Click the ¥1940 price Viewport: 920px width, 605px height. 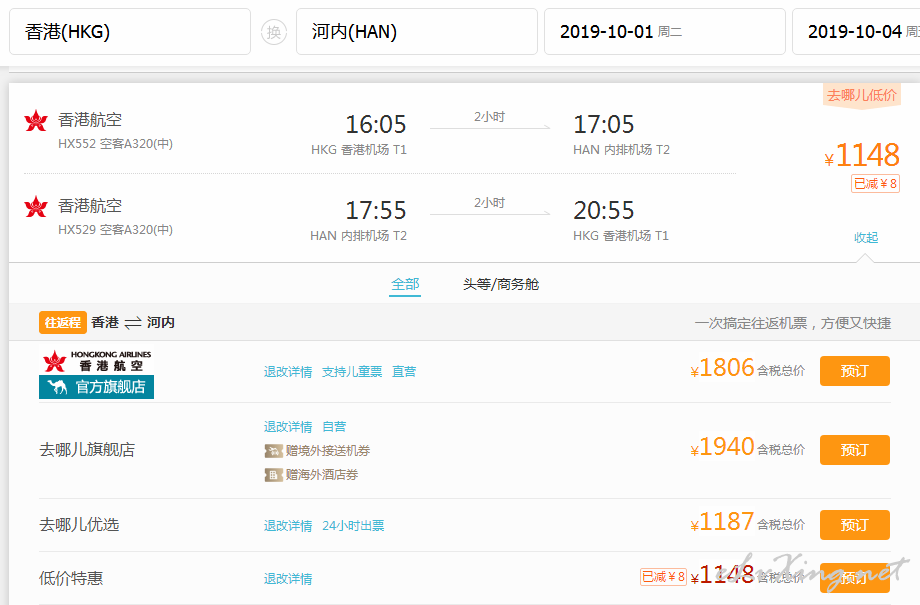tap(722, 448)
